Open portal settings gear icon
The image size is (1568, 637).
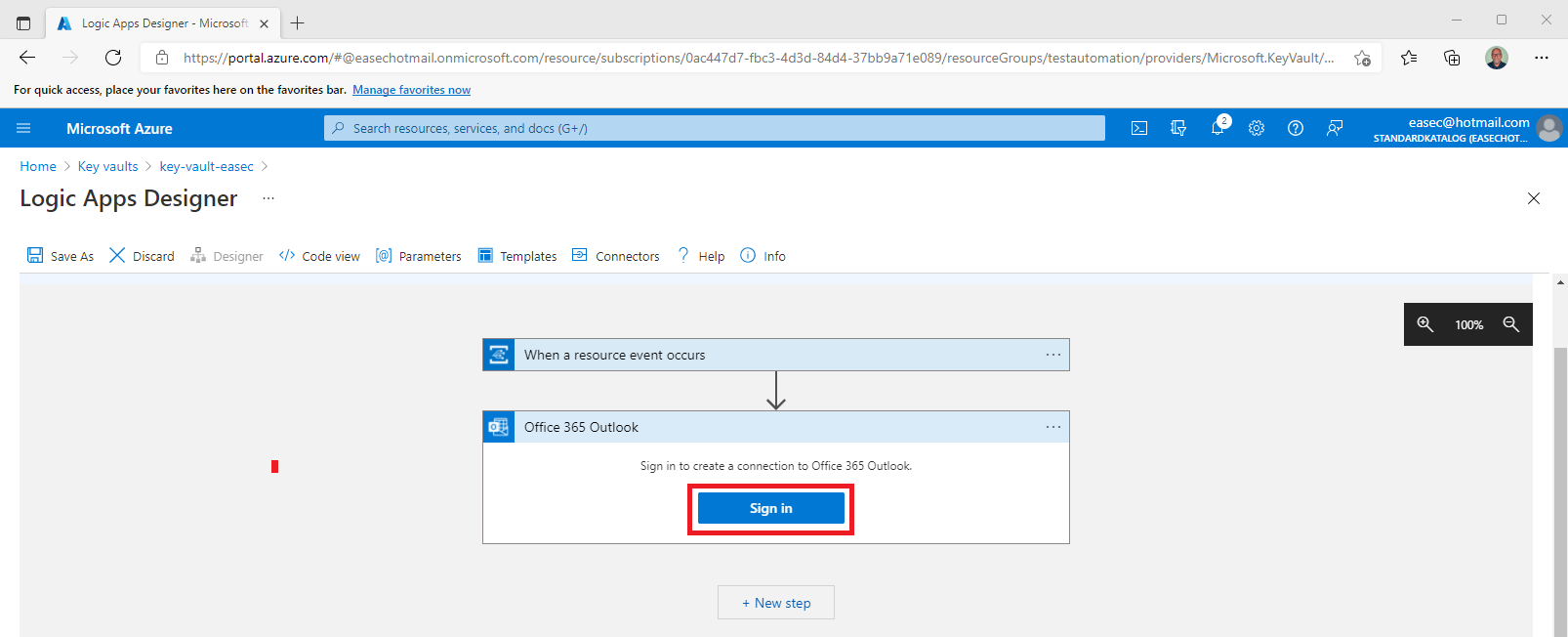1257,128
